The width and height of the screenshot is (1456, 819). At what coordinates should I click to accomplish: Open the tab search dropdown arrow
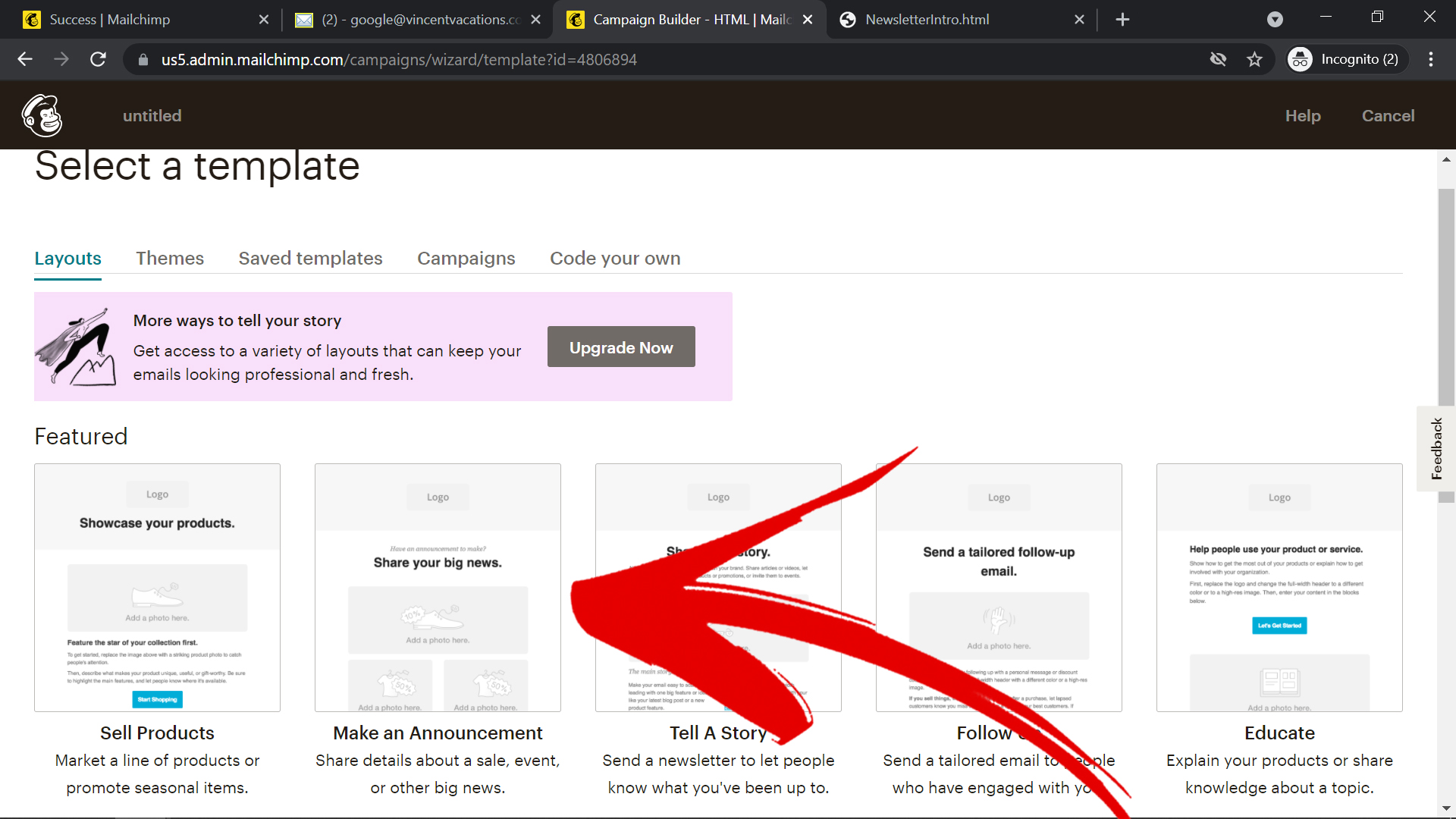[1275, 20]
